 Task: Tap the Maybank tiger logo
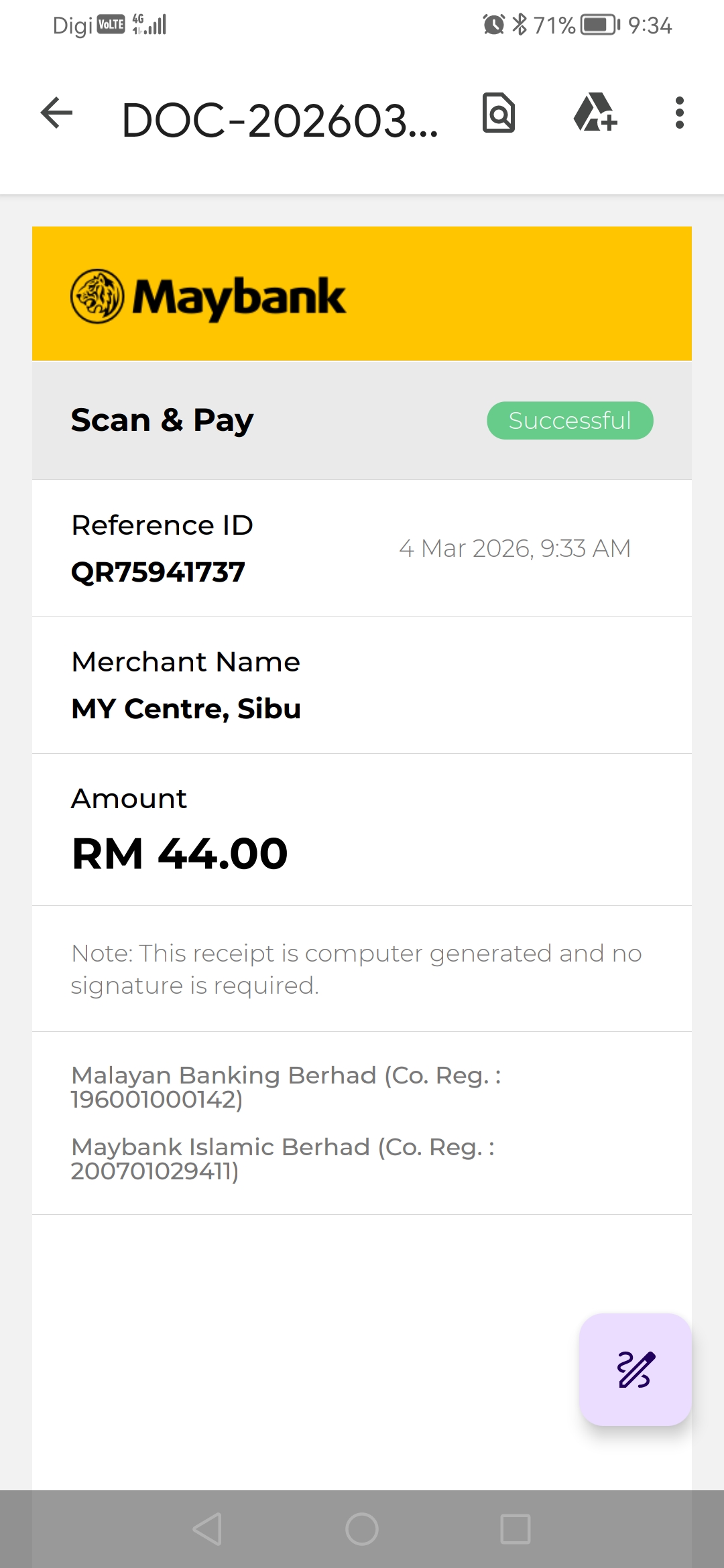coord(97,296)
